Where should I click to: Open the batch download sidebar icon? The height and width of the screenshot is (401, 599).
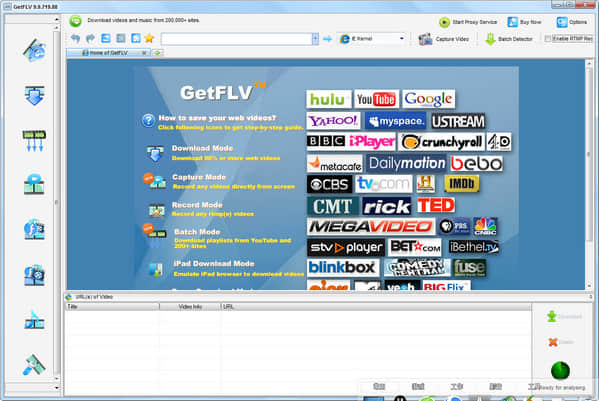34,141
